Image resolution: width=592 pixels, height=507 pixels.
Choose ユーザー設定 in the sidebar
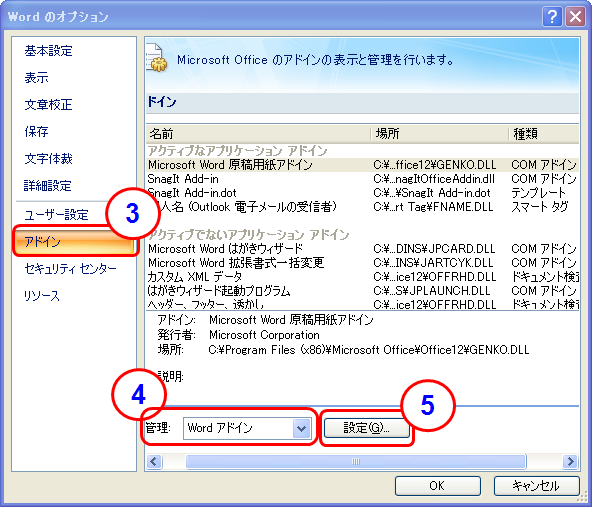56,215
